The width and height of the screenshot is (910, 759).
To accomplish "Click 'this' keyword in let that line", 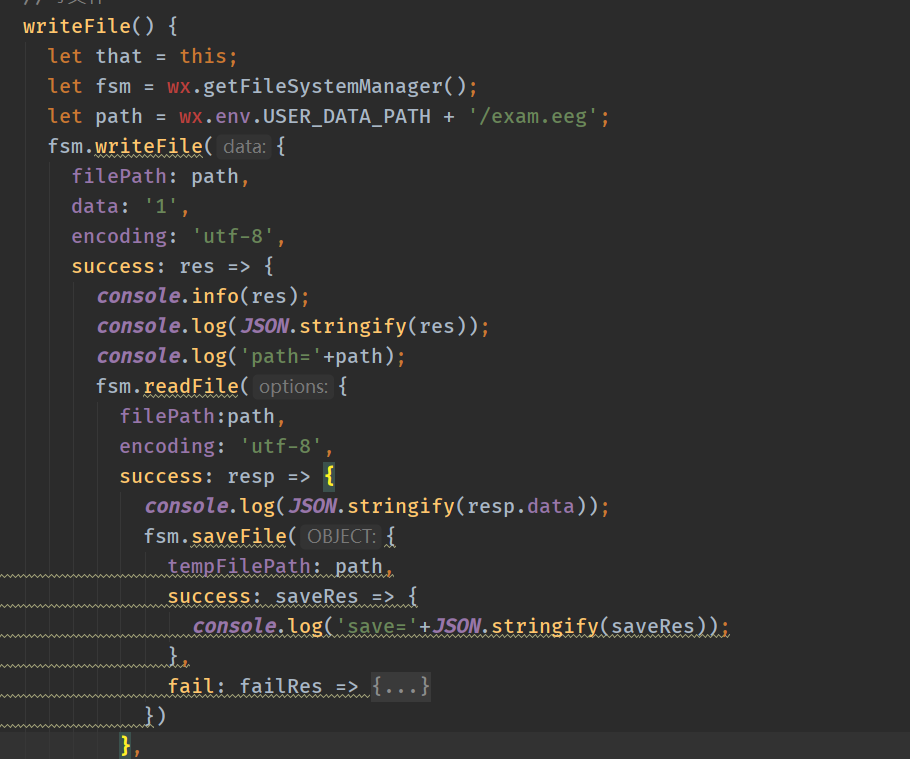I will pyautogui.click(x=203, y=56).
